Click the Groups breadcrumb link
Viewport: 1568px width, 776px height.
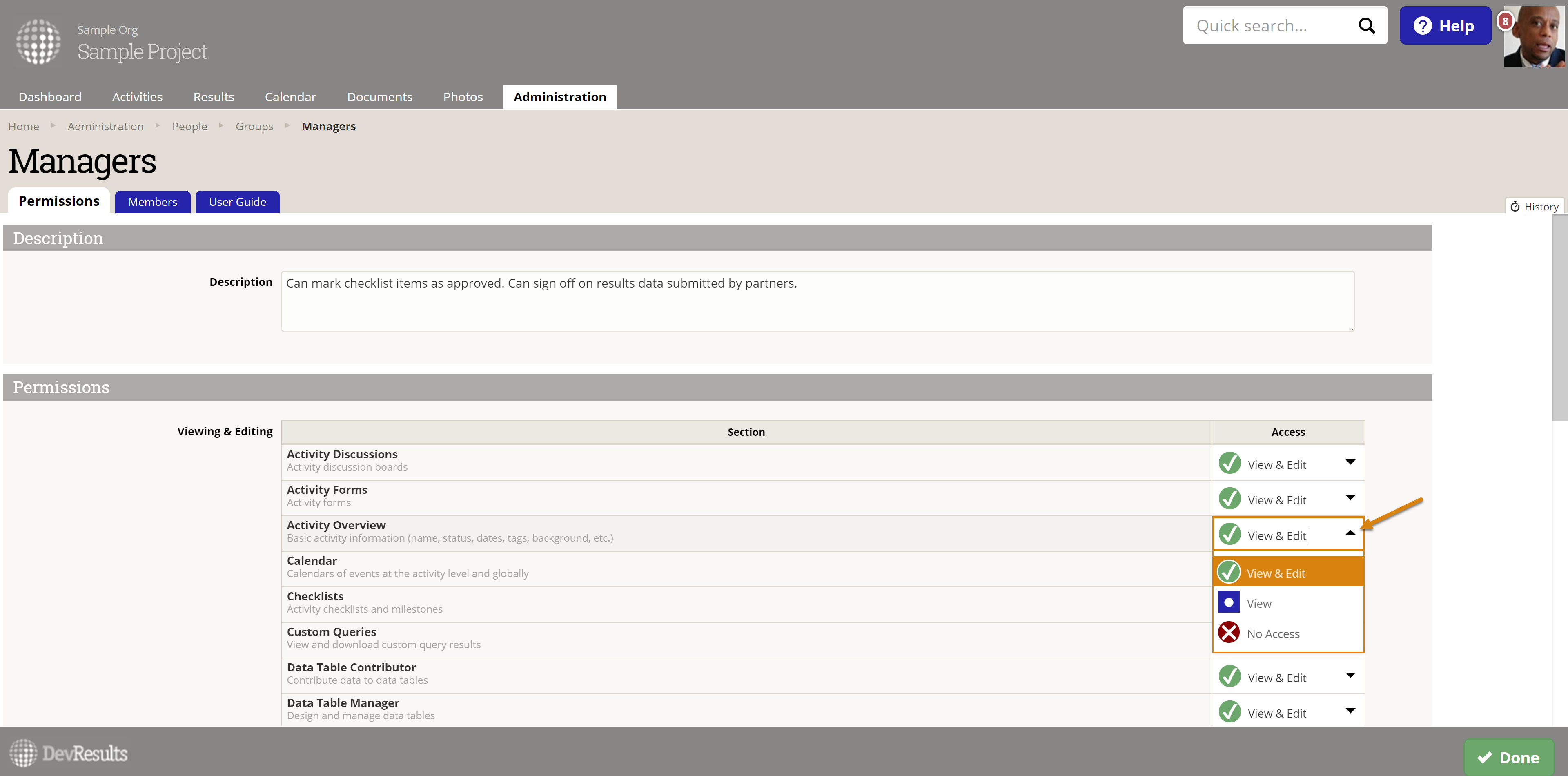[x=254, y=127]
